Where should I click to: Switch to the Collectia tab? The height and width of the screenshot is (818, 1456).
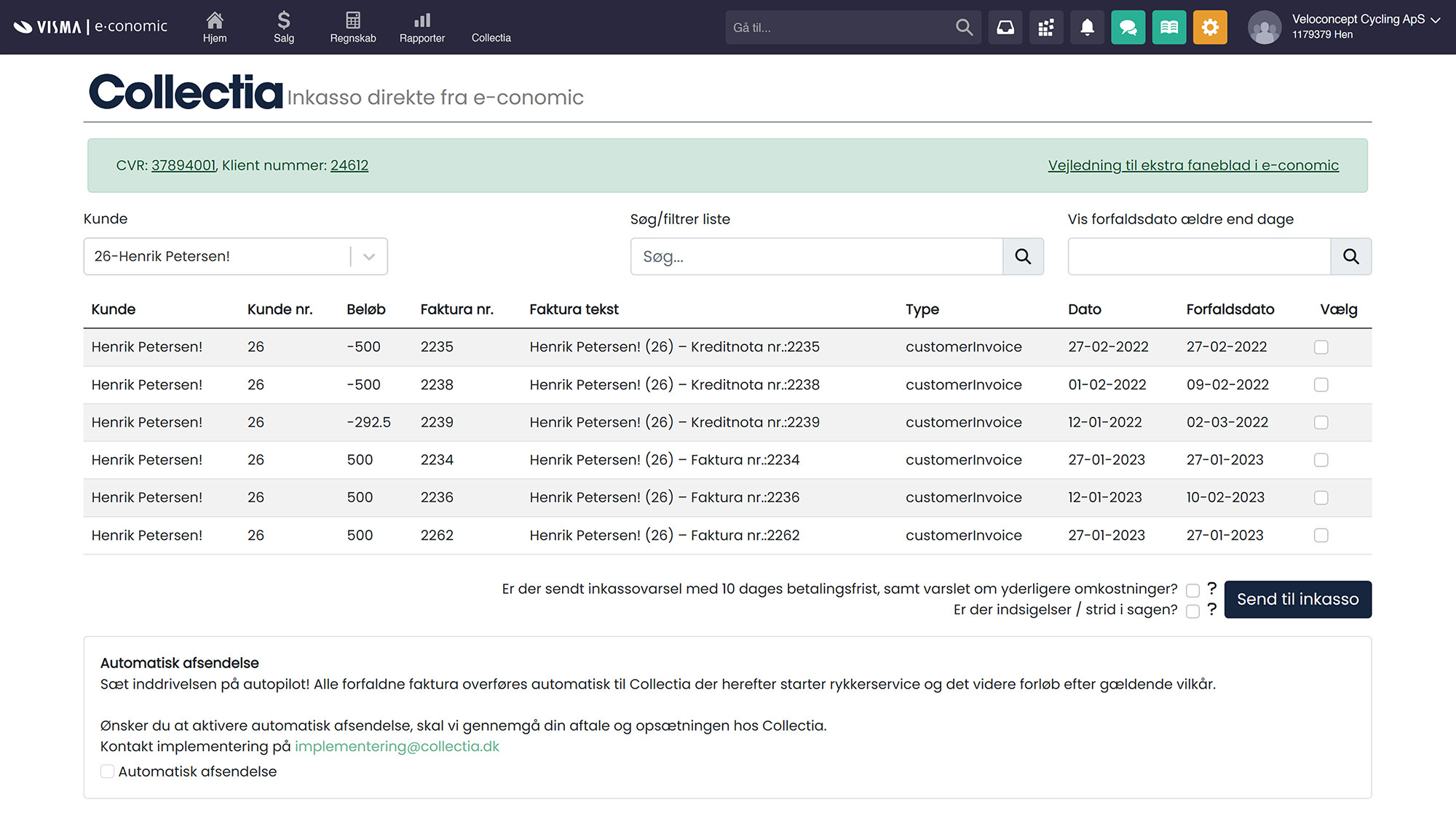[x=491, y=38]
